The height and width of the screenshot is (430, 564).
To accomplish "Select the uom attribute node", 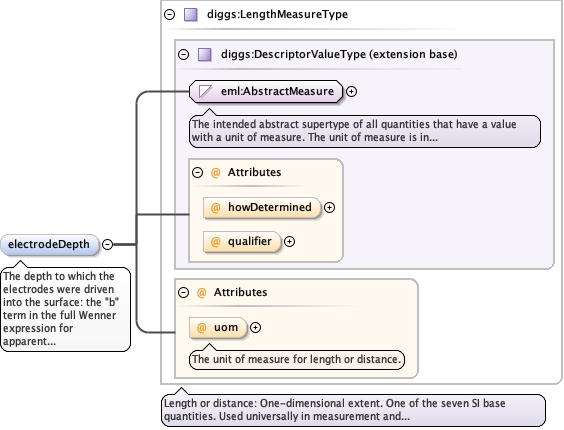I will coord(218,327).
